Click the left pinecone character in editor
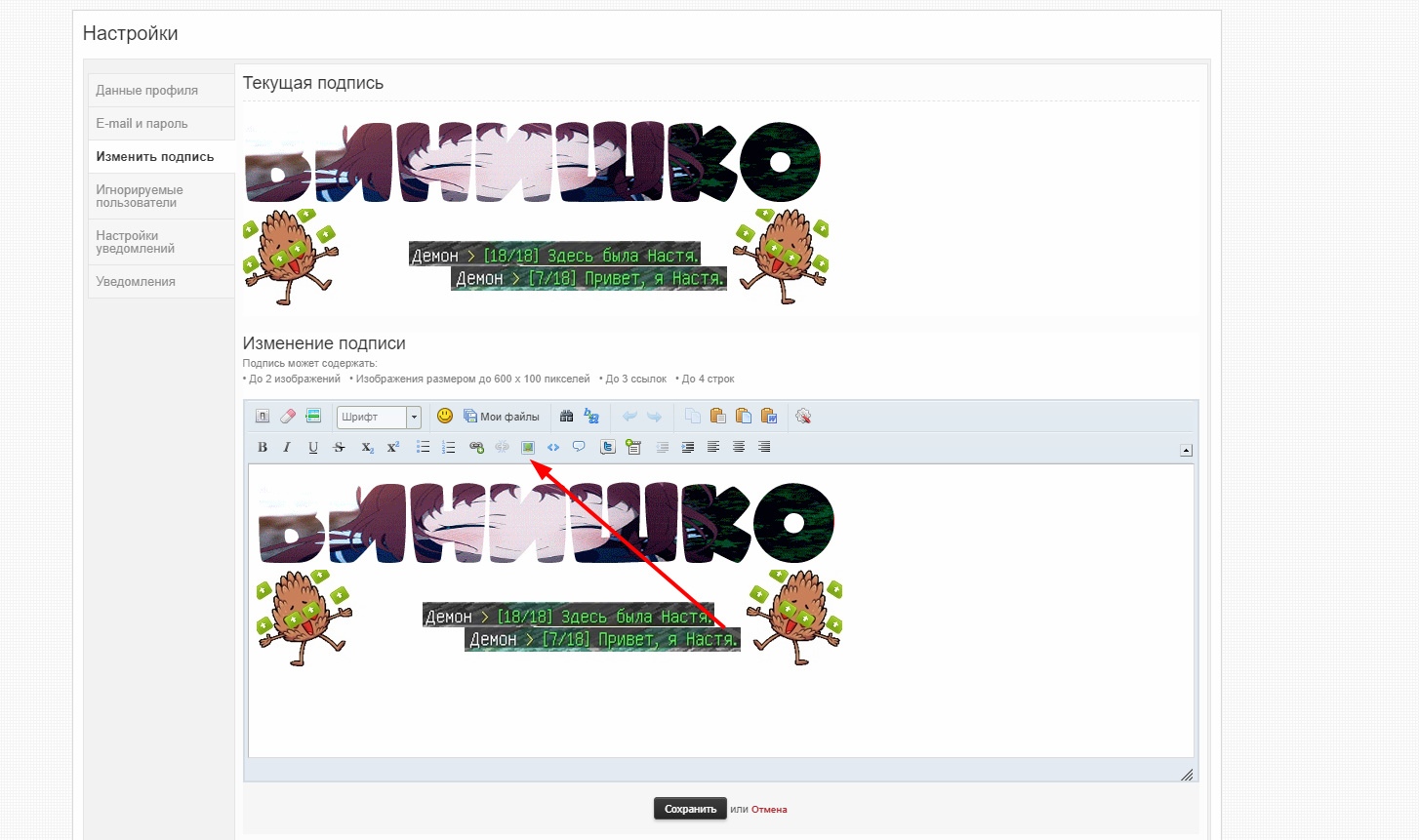The width and height of the screenshot is (1419, 840). [x=304, y=618]
